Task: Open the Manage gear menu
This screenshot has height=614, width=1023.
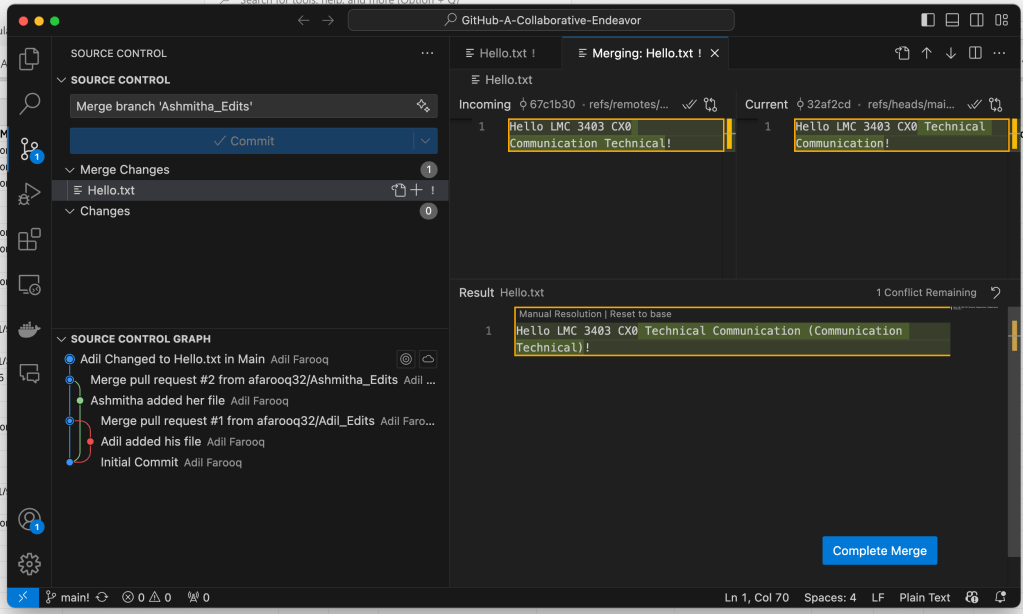Action: pos(29,564)
